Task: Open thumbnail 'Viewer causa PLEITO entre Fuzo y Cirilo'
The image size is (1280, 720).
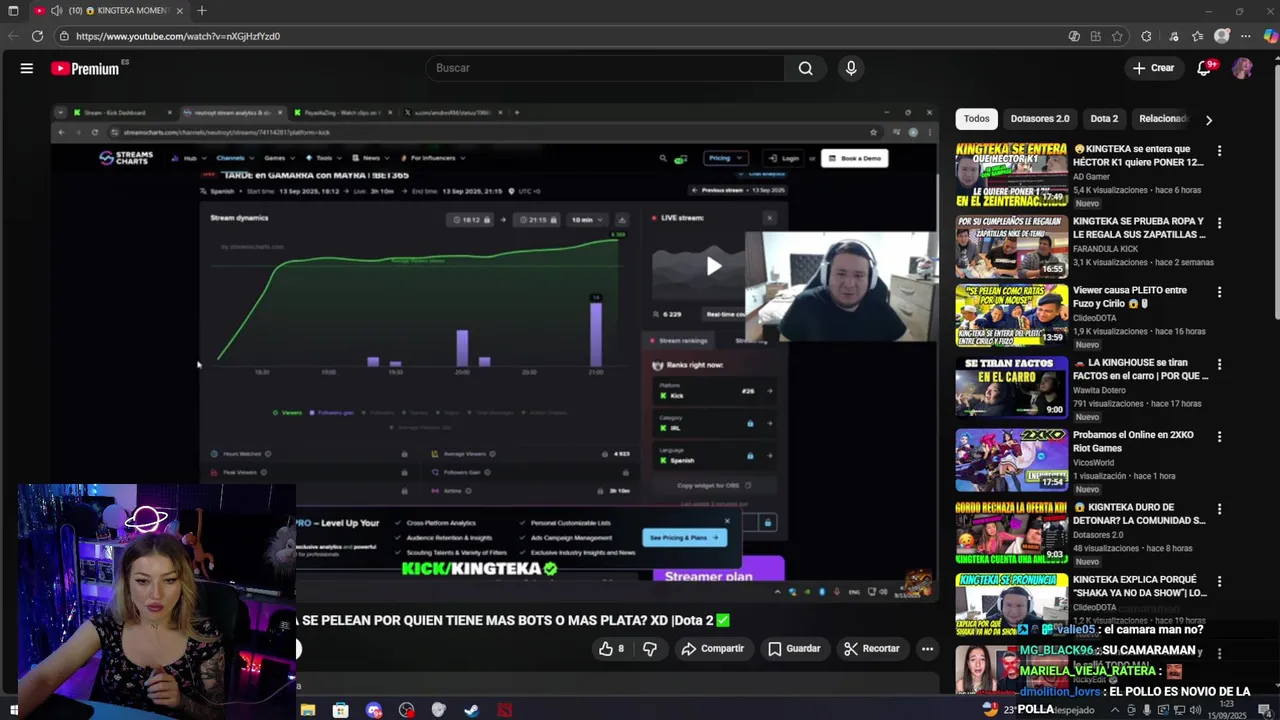Action: [x=1011, y=316]
